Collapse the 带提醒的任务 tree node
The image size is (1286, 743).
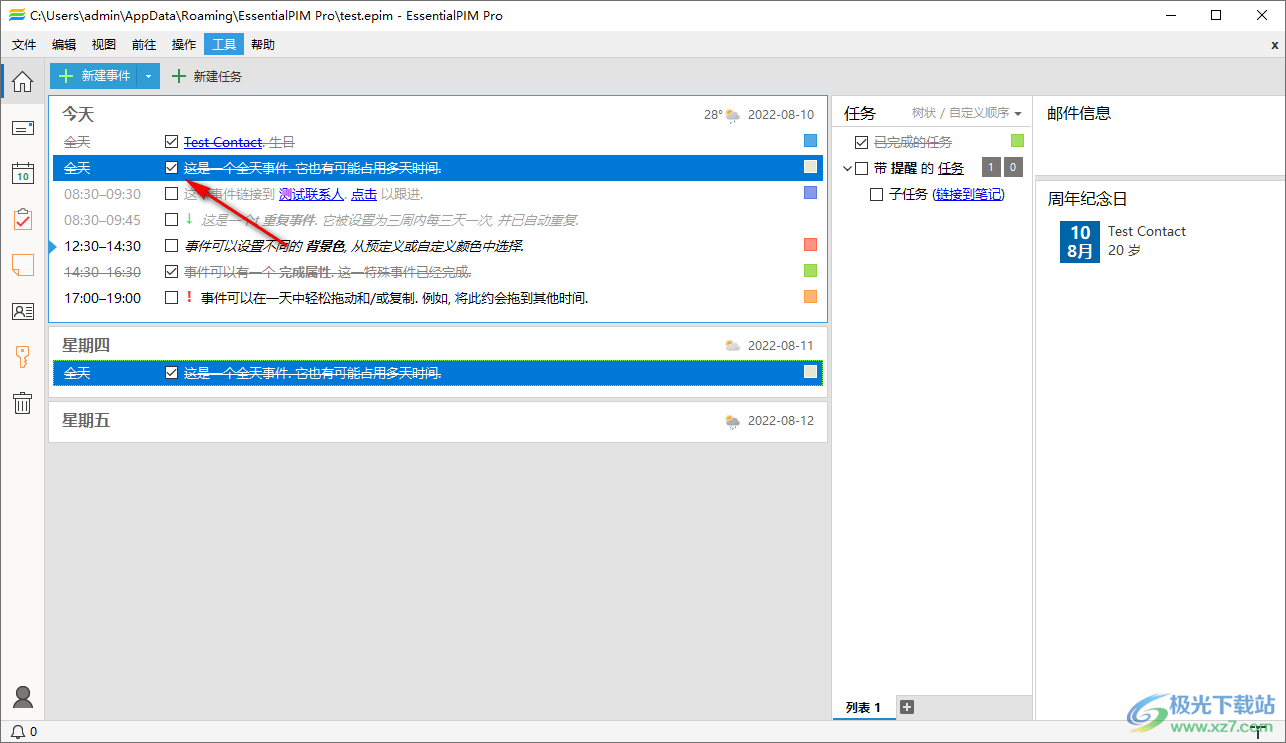click(848, 168)
